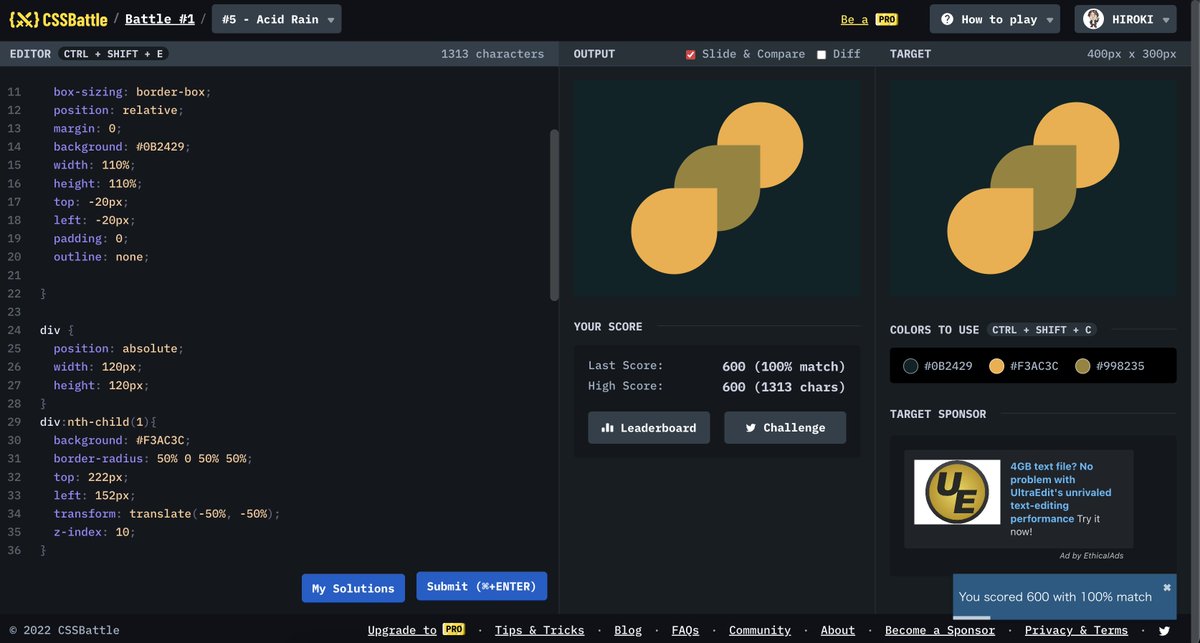
Task: Click the UltraEdit sponsor ad text
Action: coord(1062,499)
